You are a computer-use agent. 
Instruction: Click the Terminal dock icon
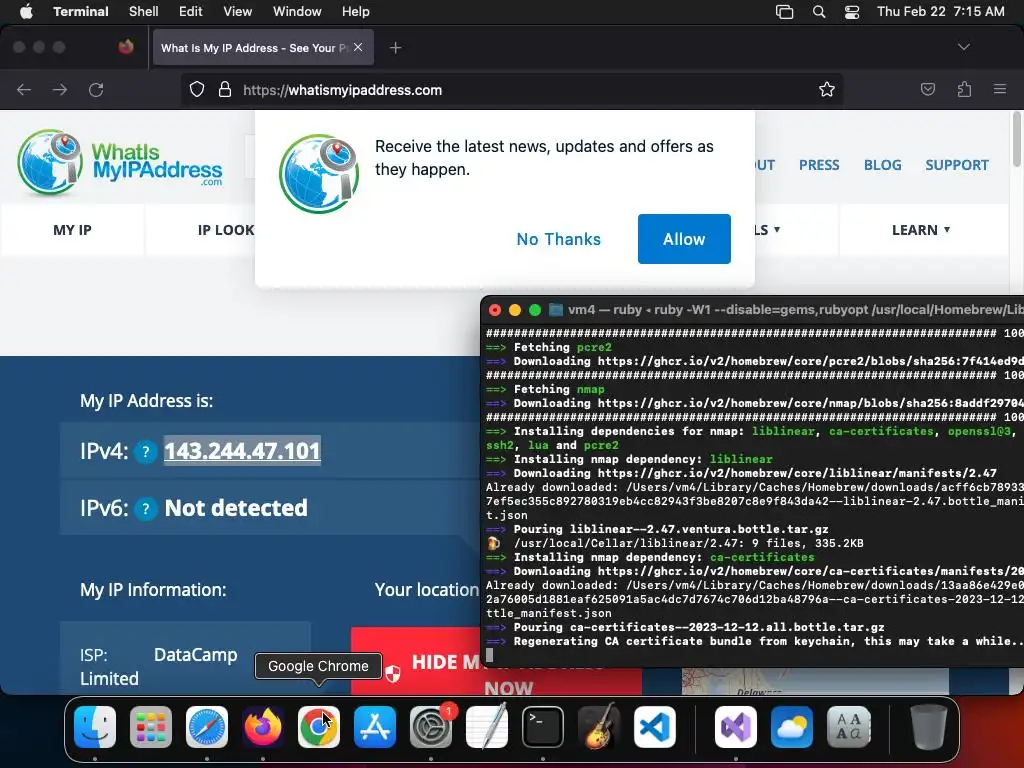[x=543, y=727]
